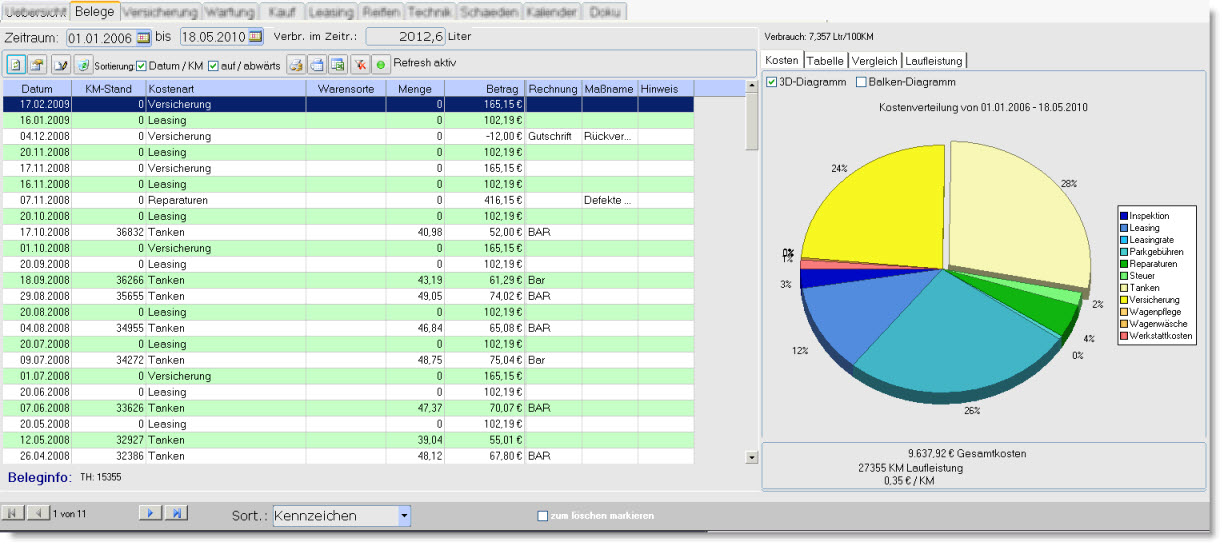Click the printer icon in toolbar

(x=316, y=64)
